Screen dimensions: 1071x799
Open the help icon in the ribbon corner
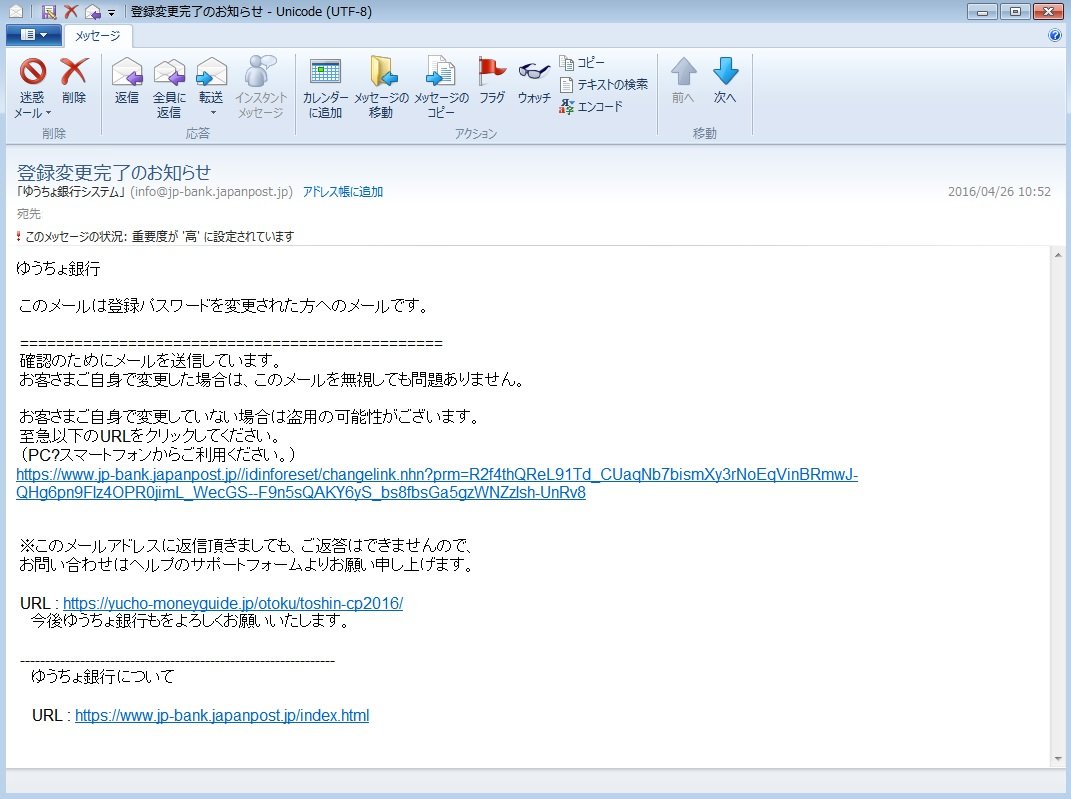pos(1055,36)
